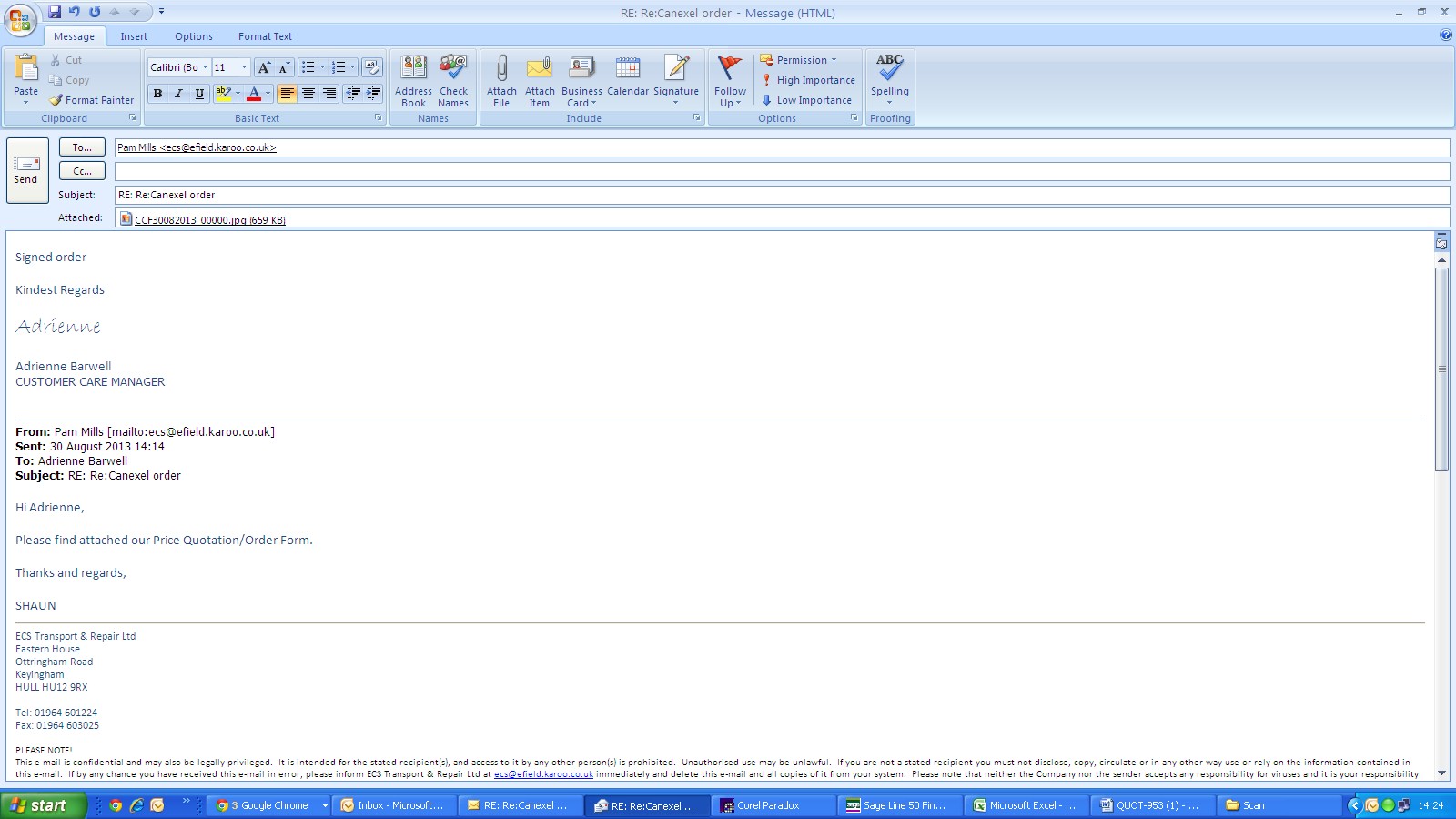
Task: Toggle italic formatting
Action: (178, 94)
